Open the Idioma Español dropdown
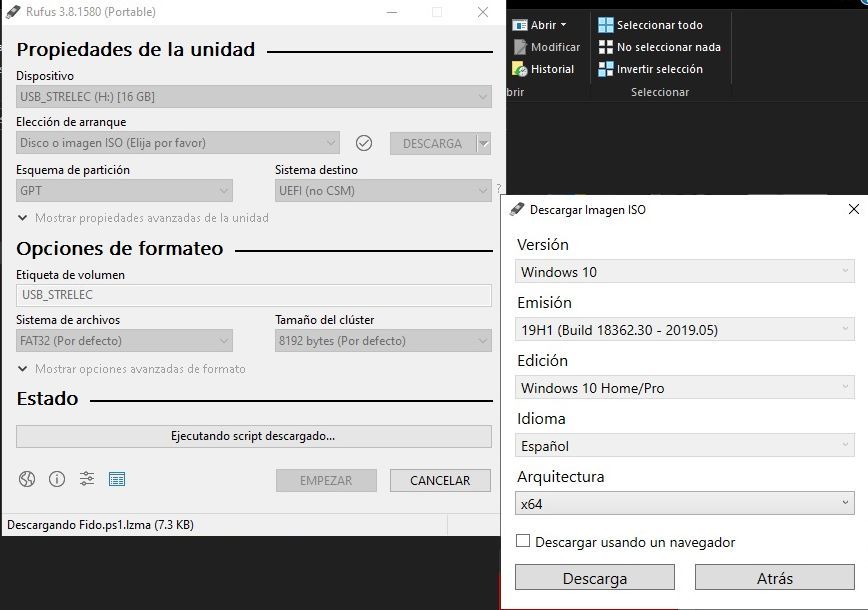This screenshot has height=610, width=868. 684,446
